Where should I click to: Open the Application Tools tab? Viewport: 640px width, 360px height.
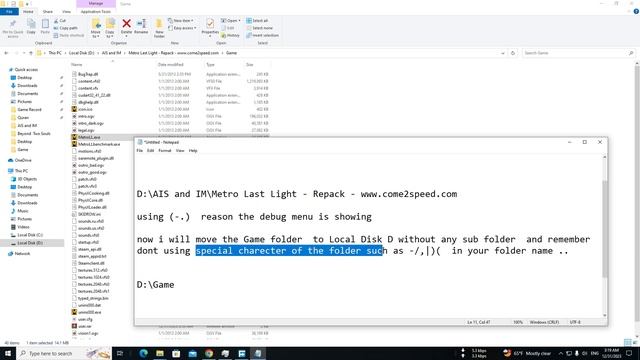tap(96, 12)
